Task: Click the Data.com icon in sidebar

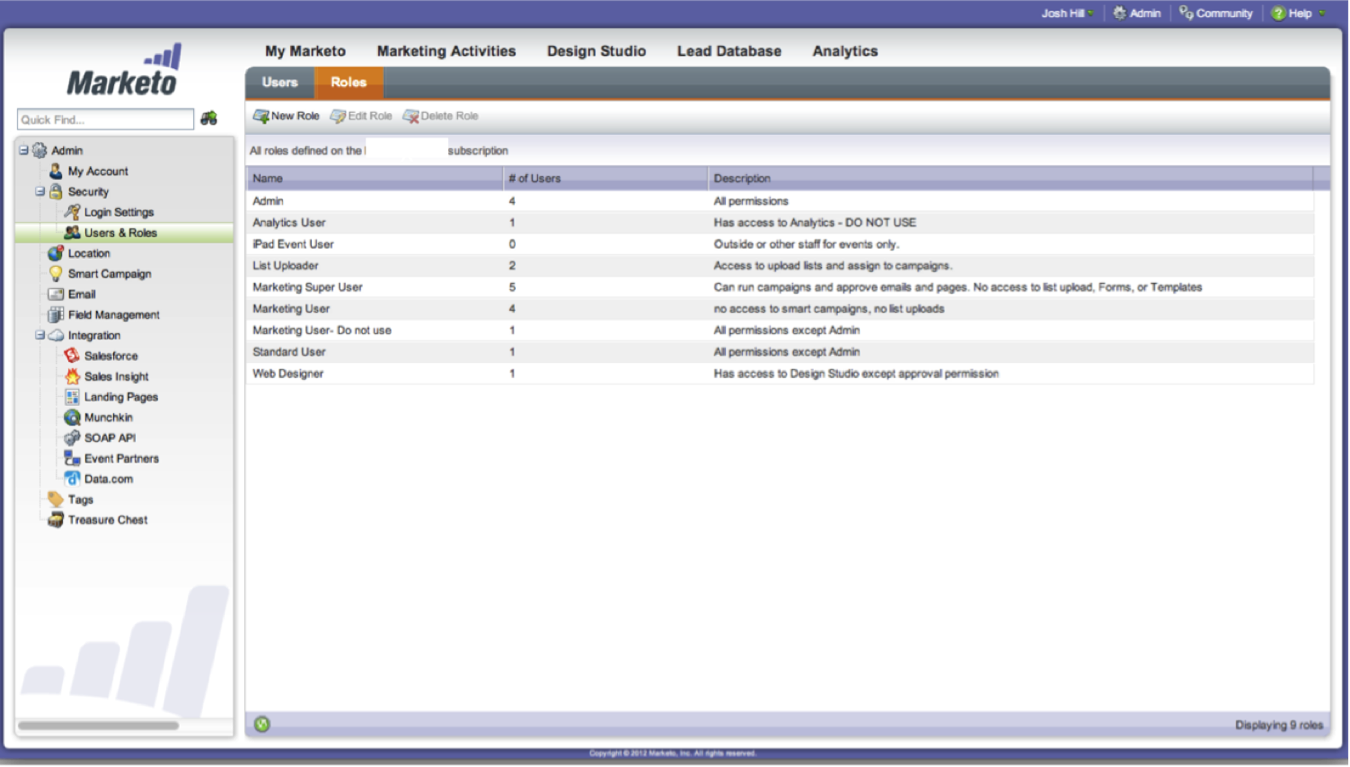Action: [72, 479]
